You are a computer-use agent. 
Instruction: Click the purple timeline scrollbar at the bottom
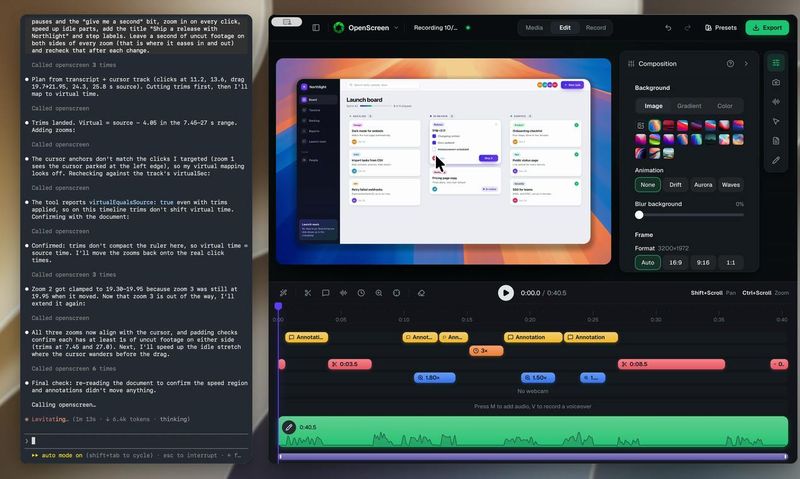click(533, 456)
